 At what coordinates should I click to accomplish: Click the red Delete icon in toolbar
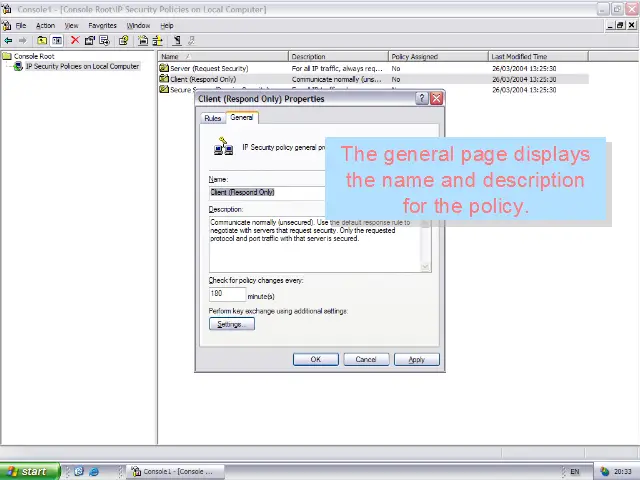coord(75,41)
